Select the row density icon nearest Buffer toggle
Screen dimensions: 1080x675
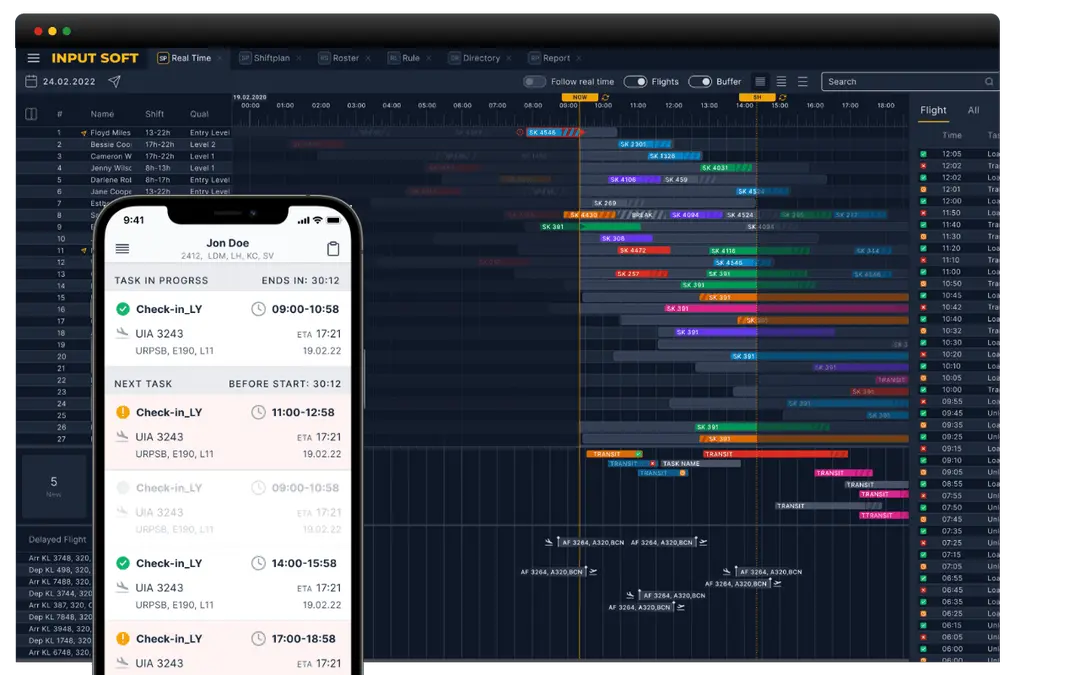(760, 82)
